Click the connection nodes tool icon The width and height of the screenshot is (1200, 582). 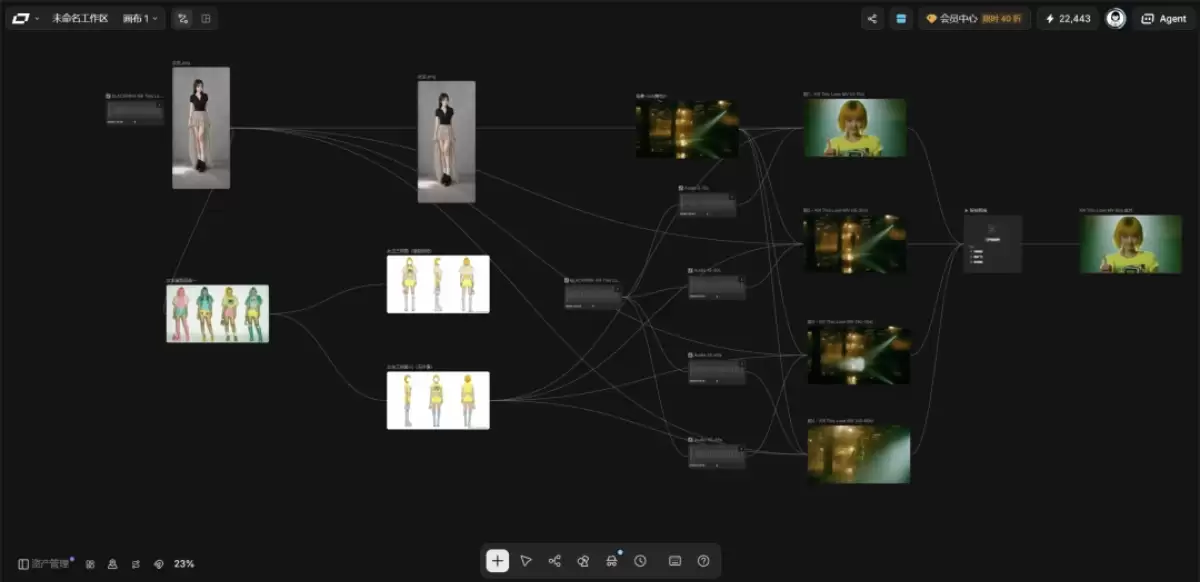(555, 561)
